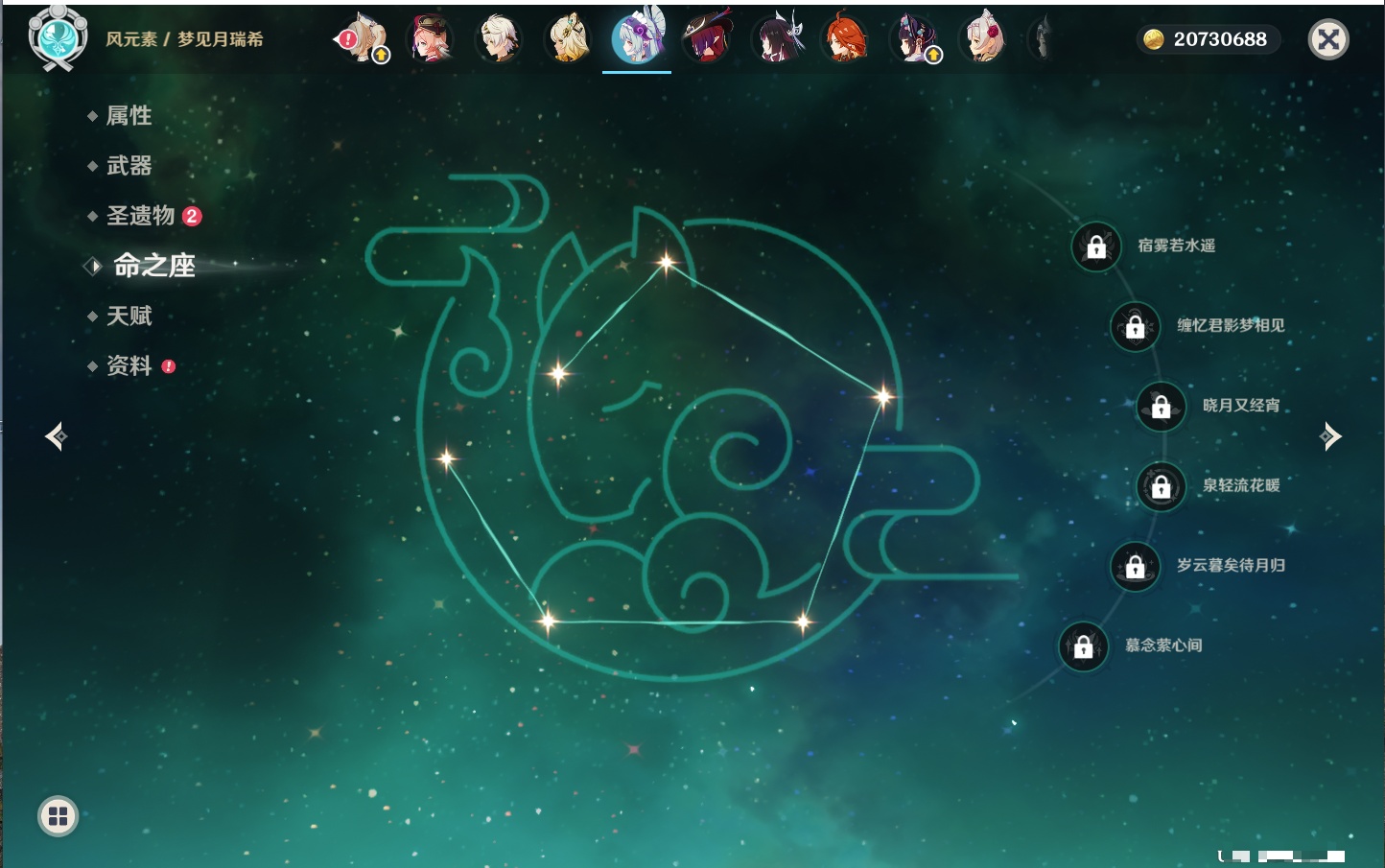
Task: Click the Anemo element emblem icon
Action: pos(58,38)
